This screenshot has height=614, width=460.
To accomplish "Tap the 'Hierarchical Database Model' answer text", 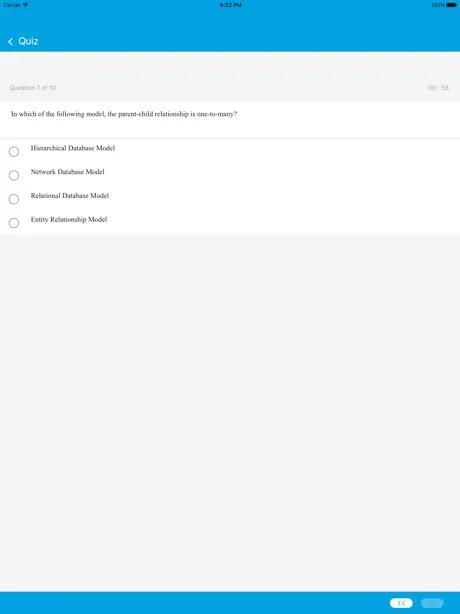I will tap(73, 148).
